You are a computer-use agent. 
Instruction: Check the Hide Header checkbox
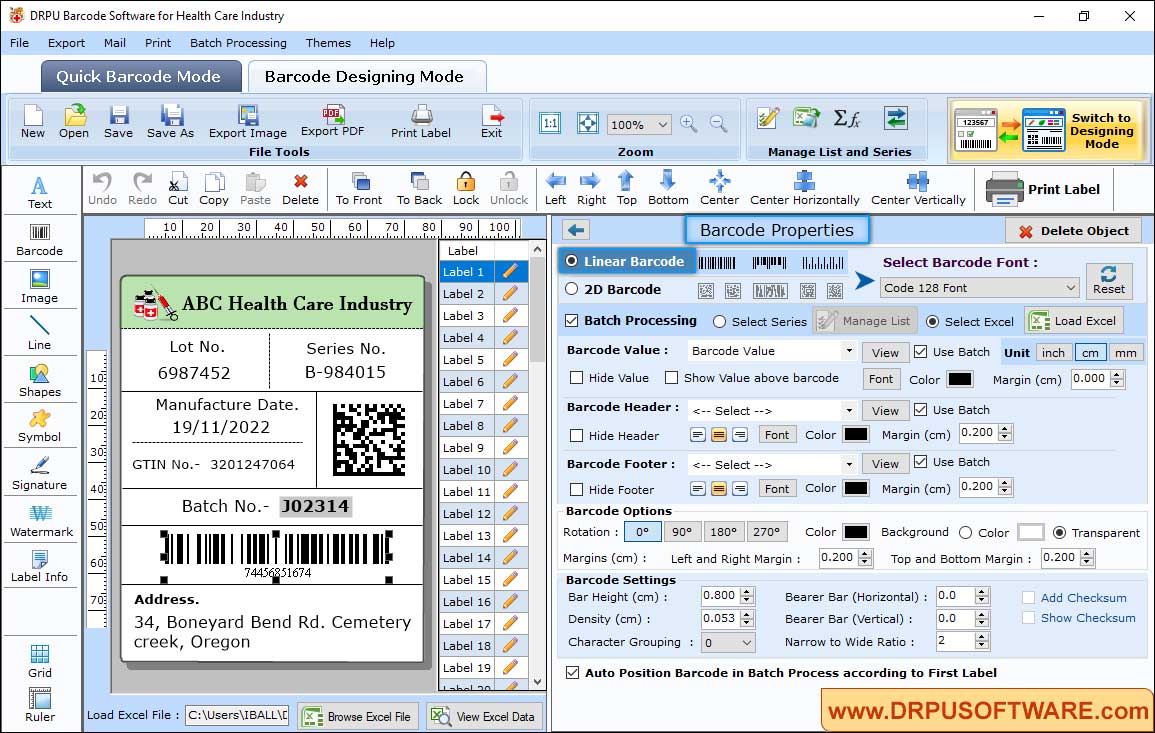click(577, 435)
